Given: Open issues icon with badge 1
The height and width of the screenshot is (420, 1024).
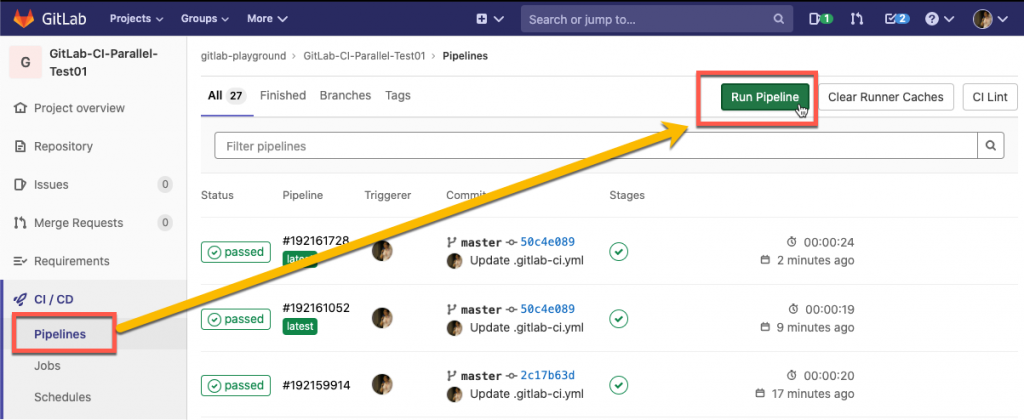Looking at the screenshot, I should coord(821,18).
